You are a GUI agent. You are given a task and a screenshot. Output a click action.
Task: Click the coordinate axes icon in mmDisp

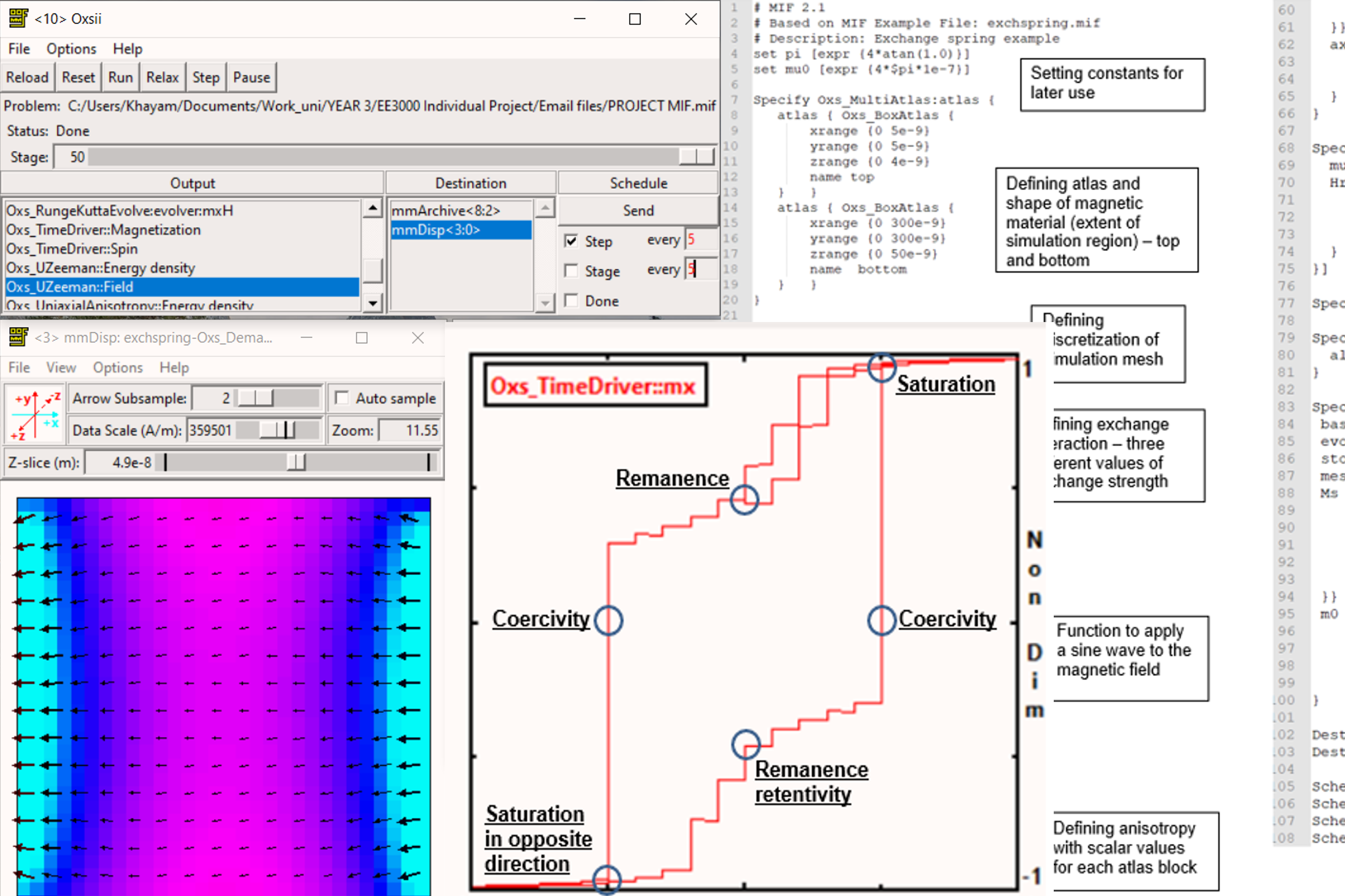pyautogui.click(x=36, y=415)
